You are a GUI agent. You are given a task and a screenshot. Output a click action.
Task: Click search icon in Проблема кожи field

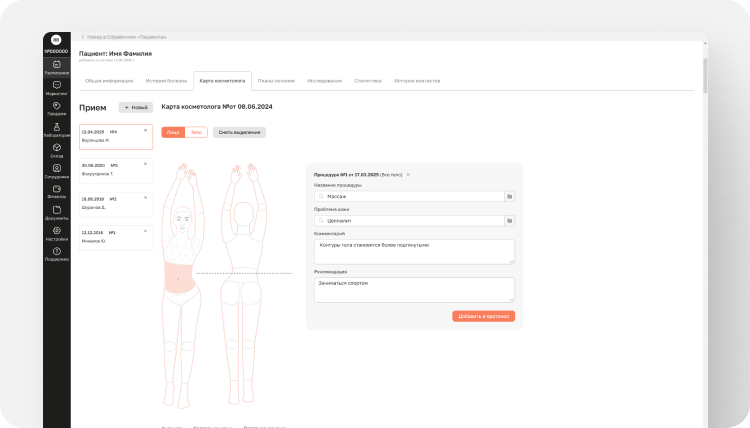(321, 220)
